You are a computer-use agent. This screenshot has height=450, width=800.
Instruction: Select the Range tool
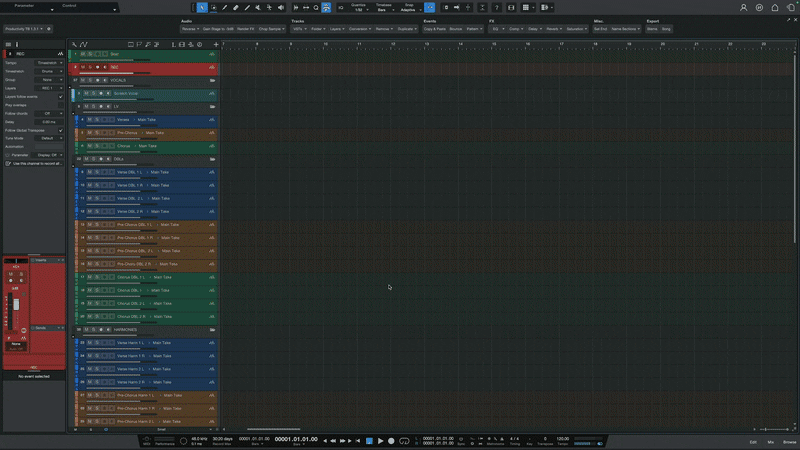[213, 7]
